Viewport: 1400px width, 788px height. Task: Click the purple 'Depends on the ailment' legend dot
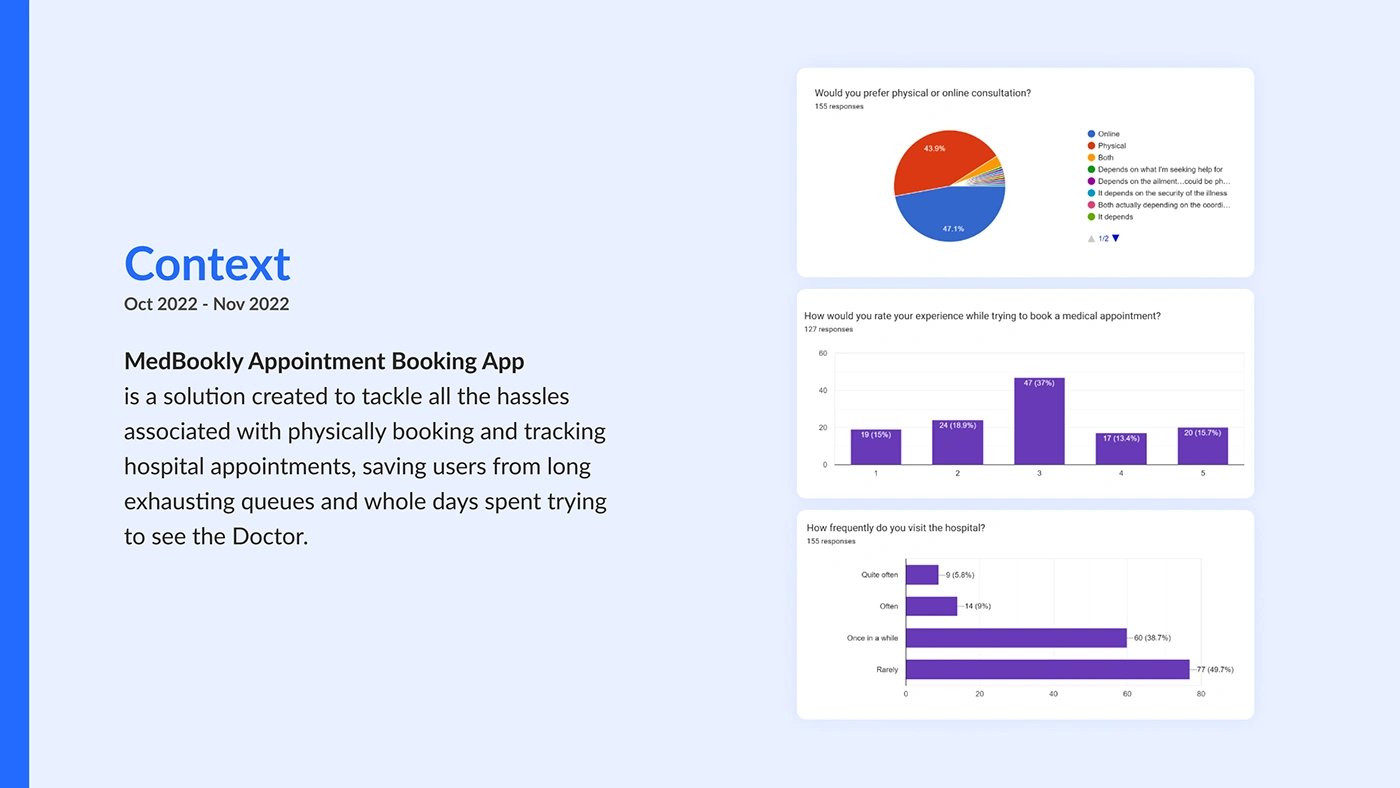[x=1091, y=181]
